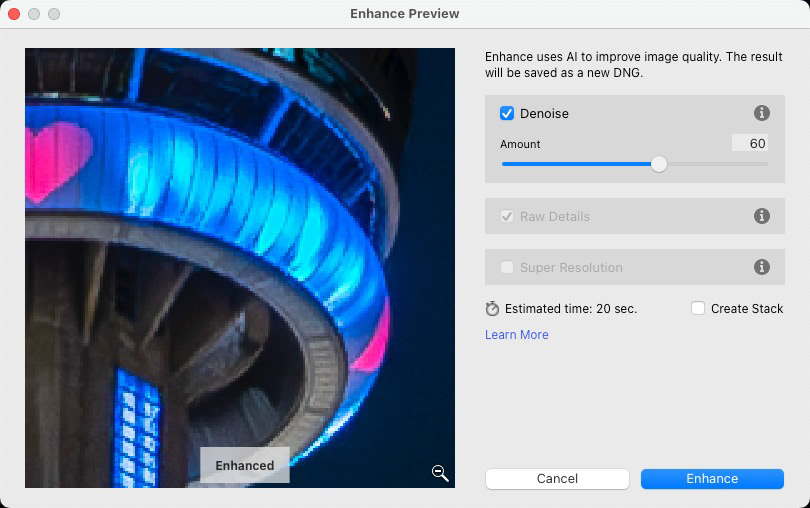810x508 pixels.
Task: Click the Amount value field showing 60
Action: [x=750, y=143]
